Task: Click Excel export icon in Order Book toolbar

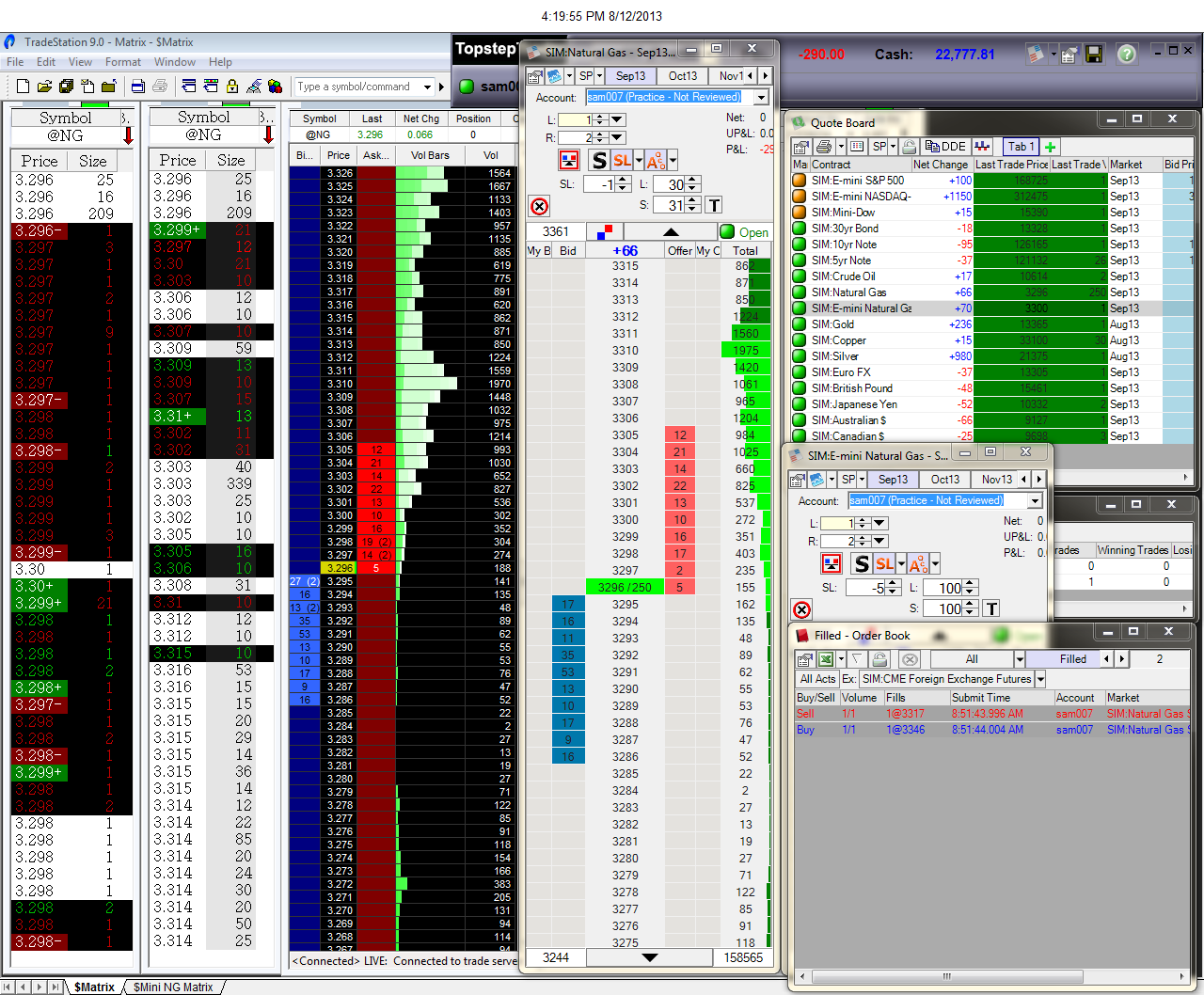Action: [x=825, y=659]
